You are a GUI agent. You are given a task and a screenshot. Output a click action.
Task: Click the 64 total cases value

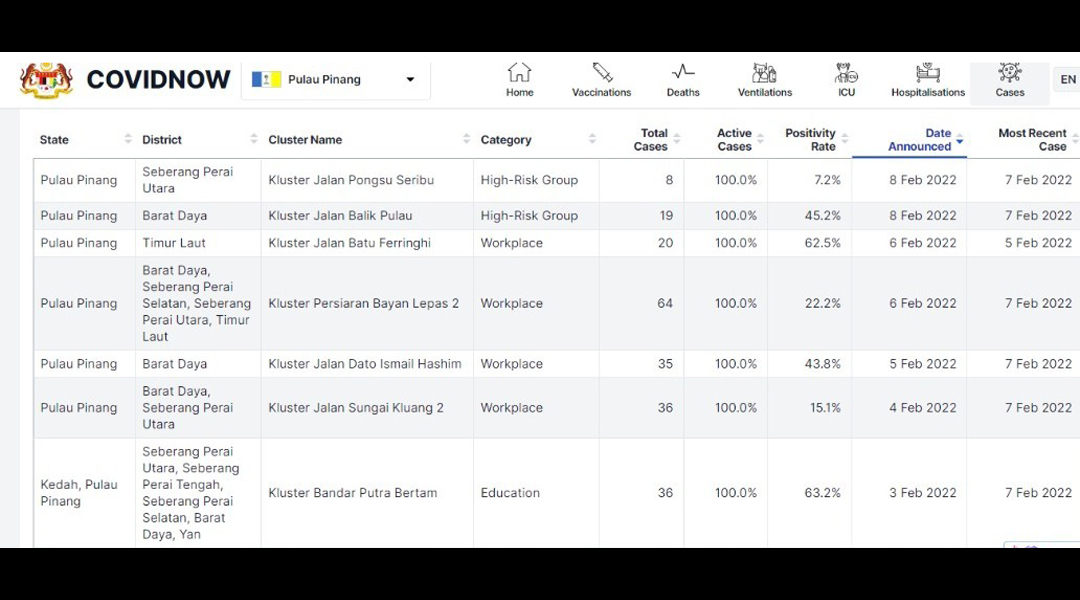point(665,304)
